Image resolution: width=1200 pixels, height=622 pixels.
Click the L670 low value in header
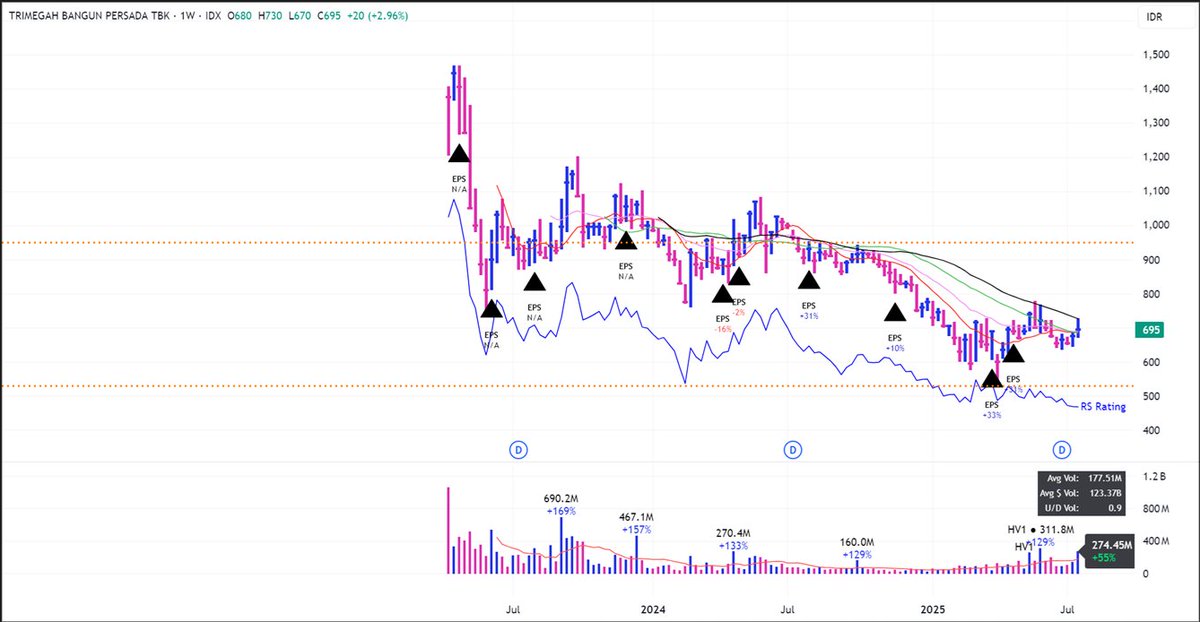click(300, 16)
